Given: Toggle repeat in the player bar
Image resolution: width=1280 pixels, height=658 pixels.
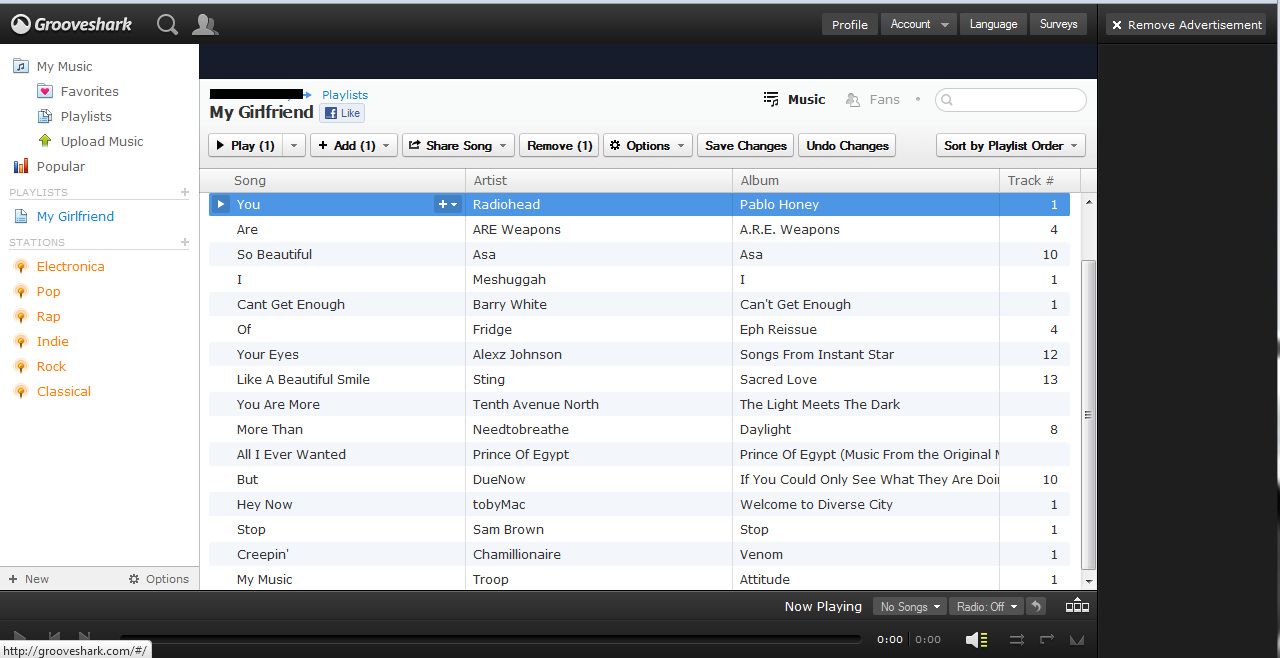Looking at the screenshot, I should pos(1047,639).
